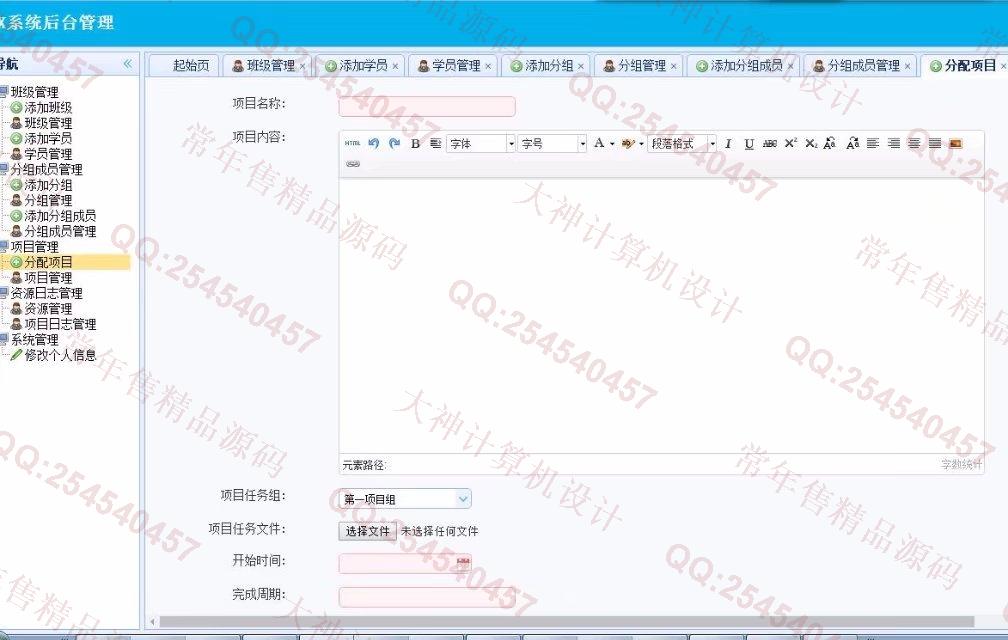The height and width of the screenshot is (640, 1008).
Task: Select 分配项目 in navigation tree
Action: coord(48,262)
